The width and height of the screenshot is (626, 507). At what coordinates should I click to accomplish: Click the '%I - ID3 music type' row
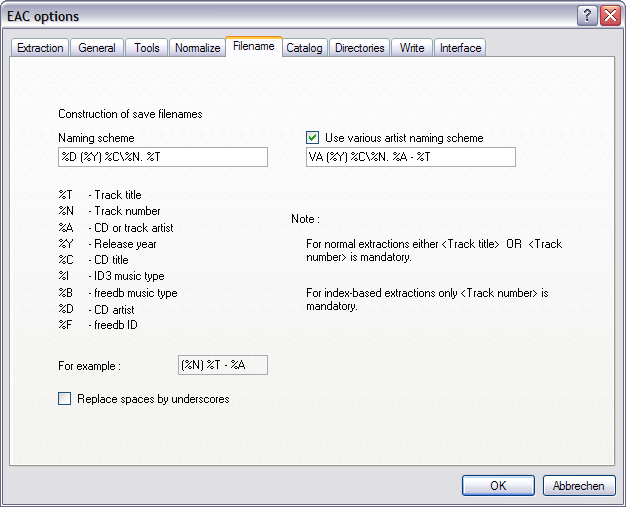(111, 276)
